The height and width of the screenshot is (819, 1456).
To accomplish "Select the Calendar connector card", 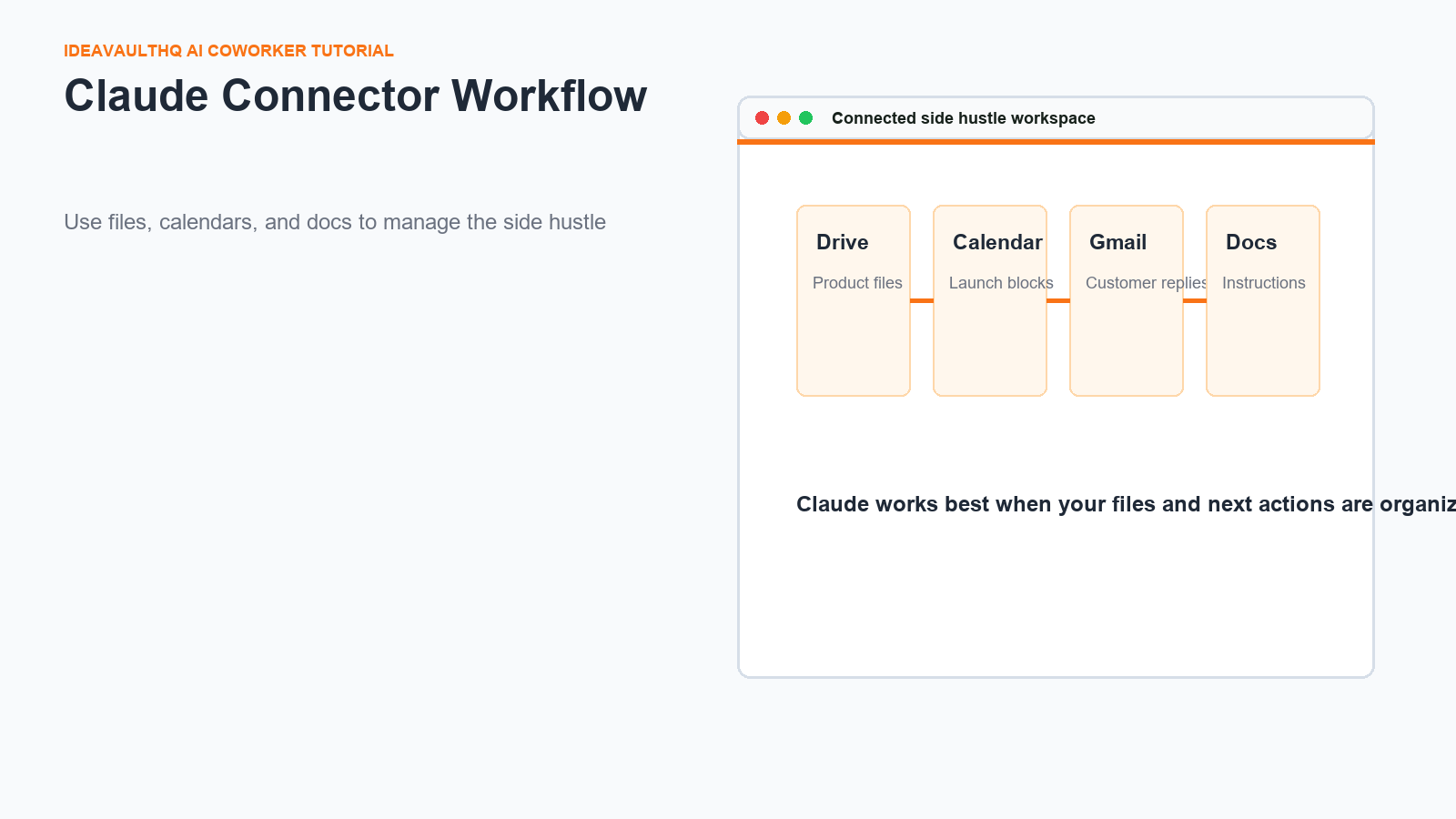I will tap(990, 300).
